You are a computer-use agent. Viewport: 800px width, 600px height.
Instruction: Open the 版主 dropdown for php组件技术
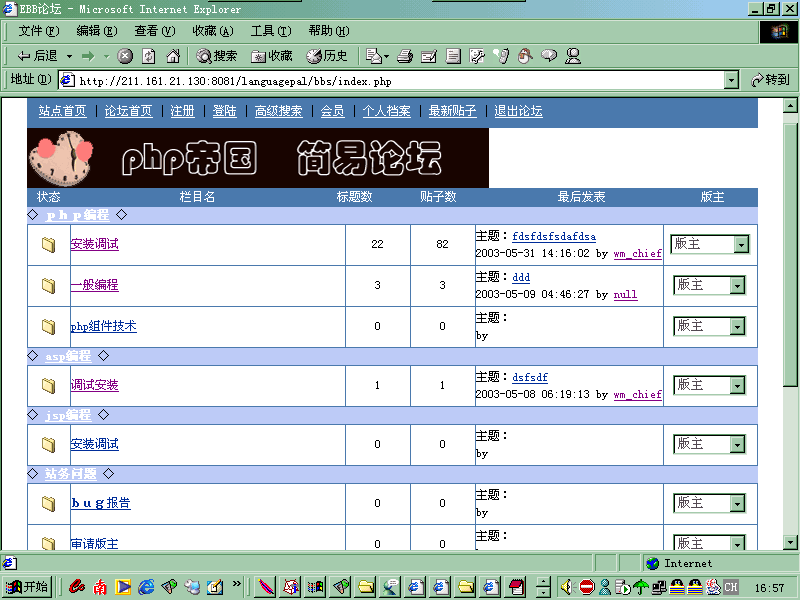click(737, 326)
